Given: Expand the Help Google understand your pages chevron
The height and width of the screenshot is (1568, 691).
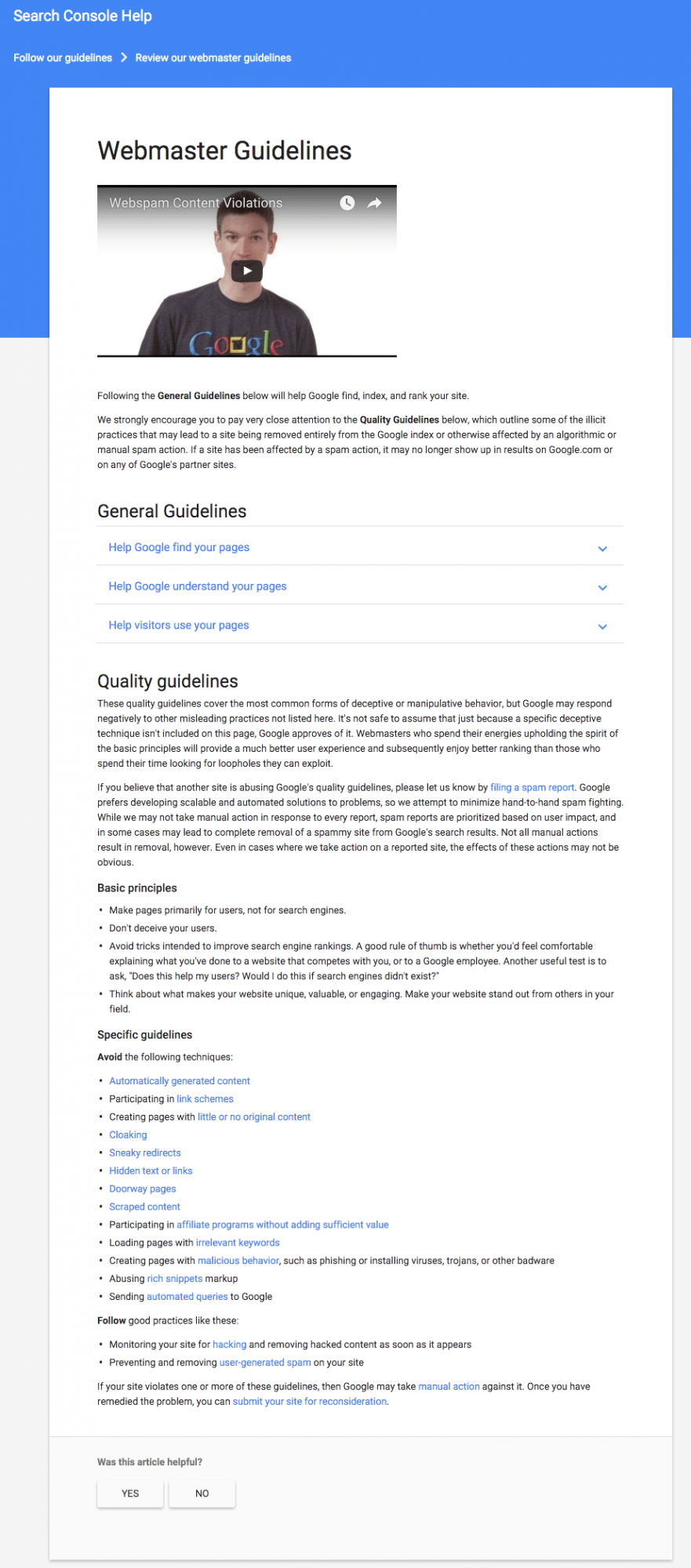Looking at the screenshot, I should tap(602, 587).
